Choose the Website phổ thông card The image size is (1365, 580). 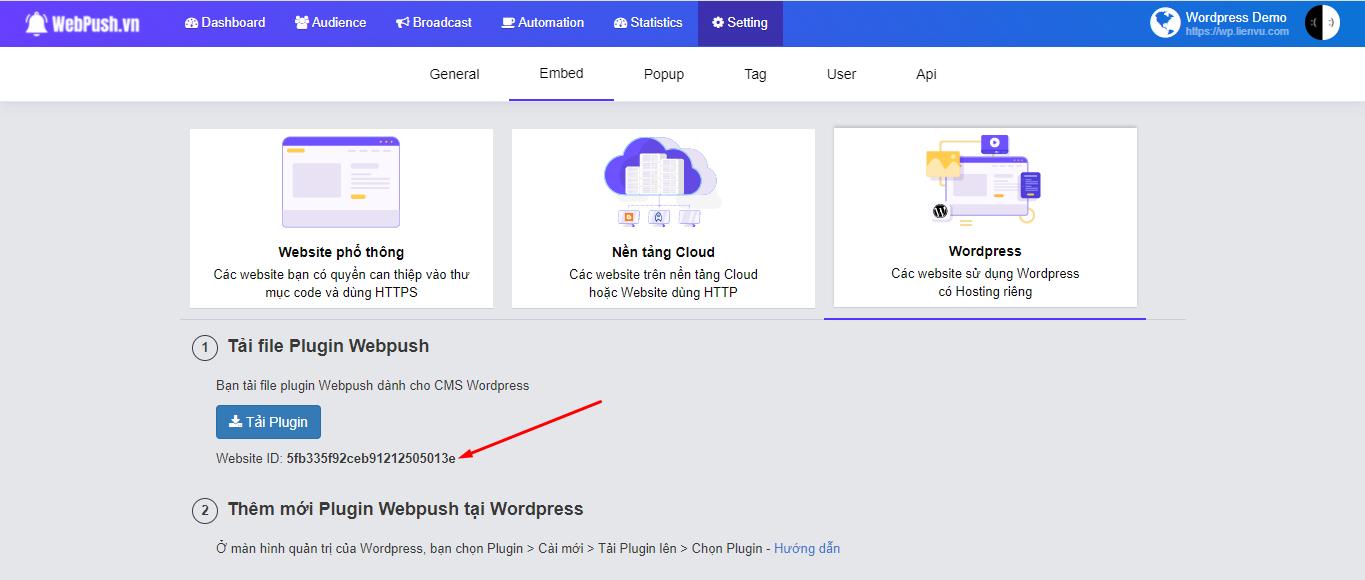click(341, 218)
